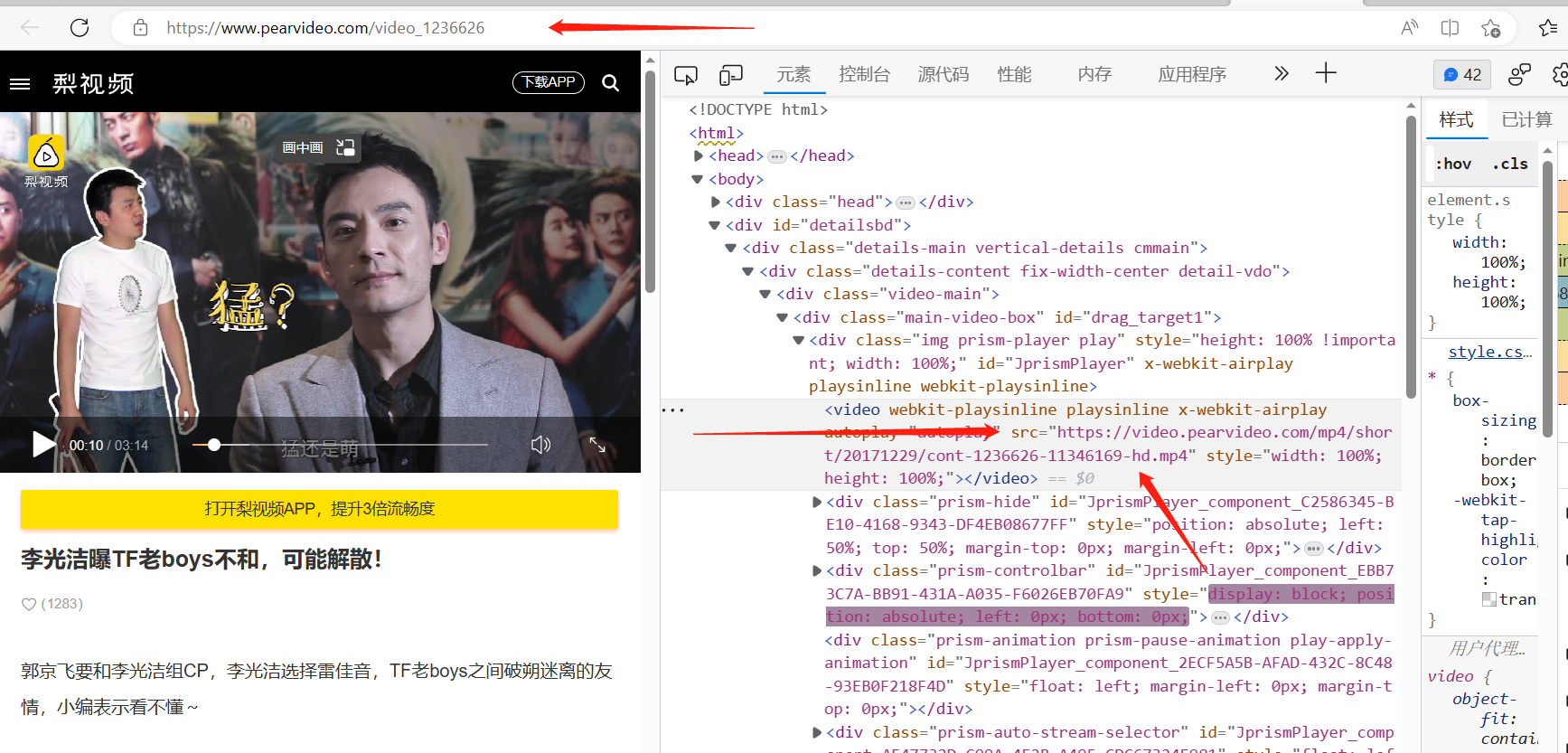
Task: Open split screen from the browser toolbar
Action: (1450, 28)
